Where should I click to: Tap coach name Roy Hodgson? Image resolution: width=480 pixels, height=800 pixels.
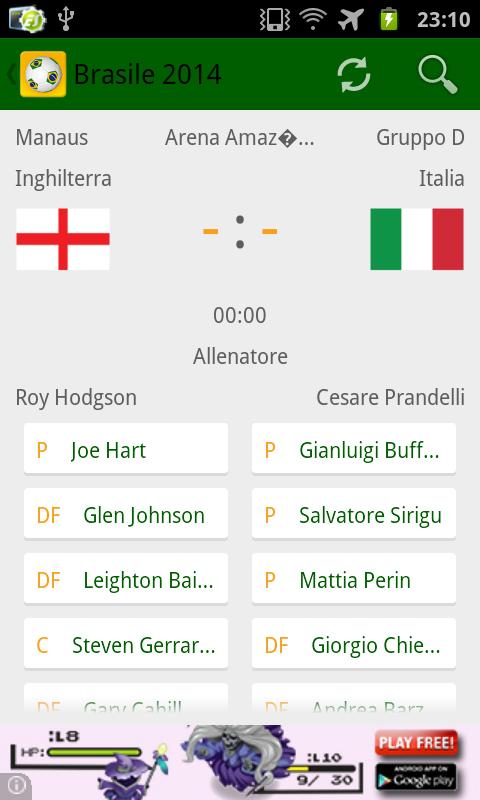(x=76, y=398)
